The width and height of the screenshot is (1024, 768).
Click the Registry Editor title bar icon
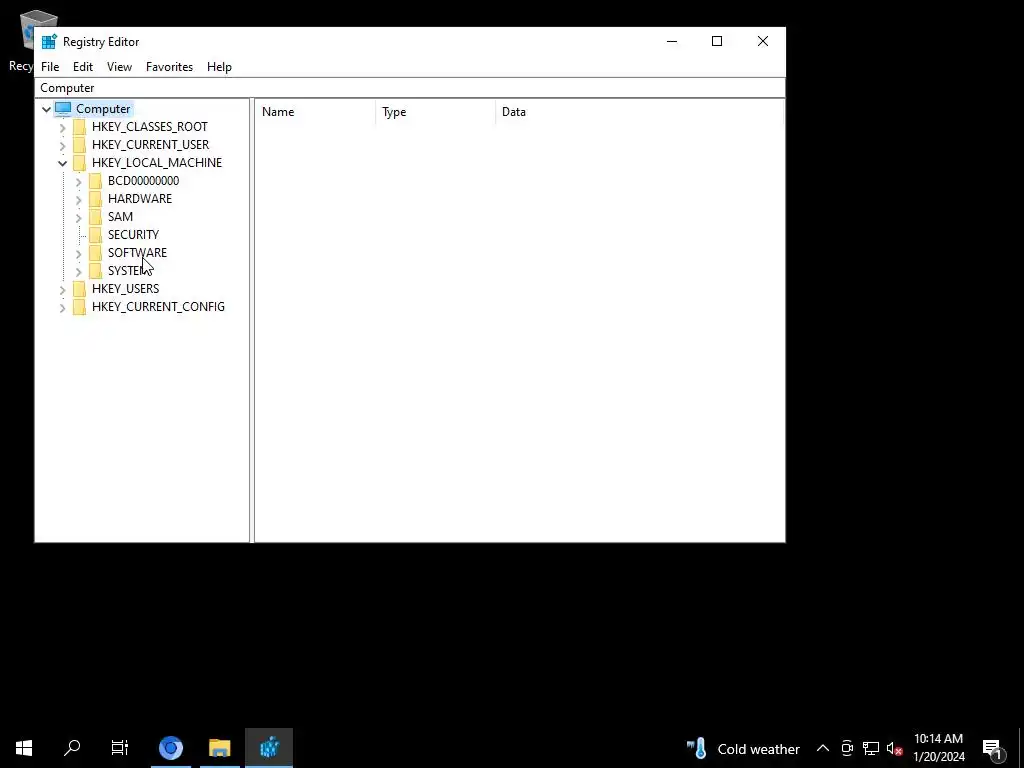click(49, 42)
